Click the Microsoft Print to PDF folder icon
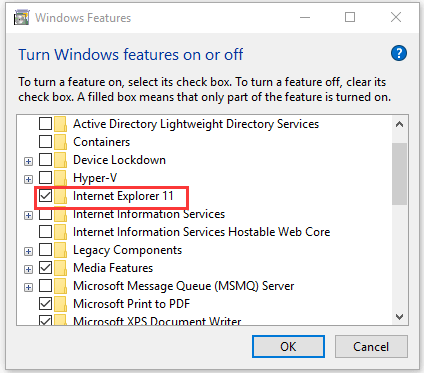The width and height of the screenshot is (424, 373). pyautogui.click(x=60, y=304)
